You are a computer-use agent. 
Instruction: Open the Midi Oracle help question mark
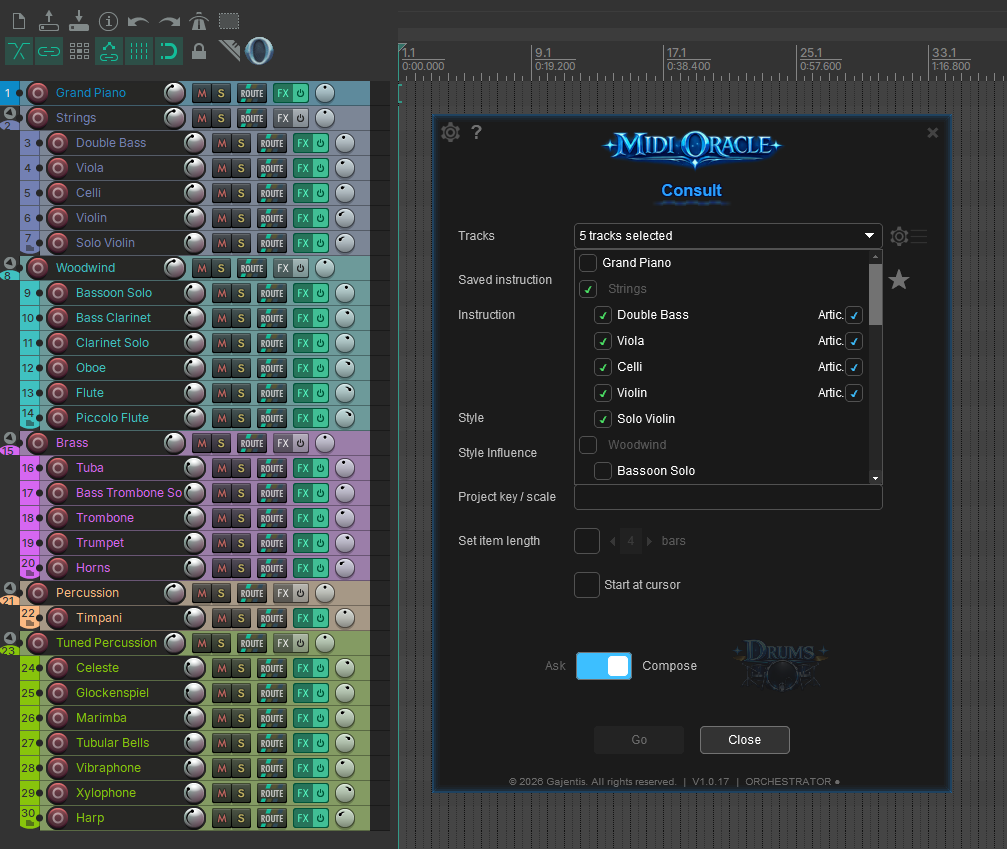tap(477, 132)
